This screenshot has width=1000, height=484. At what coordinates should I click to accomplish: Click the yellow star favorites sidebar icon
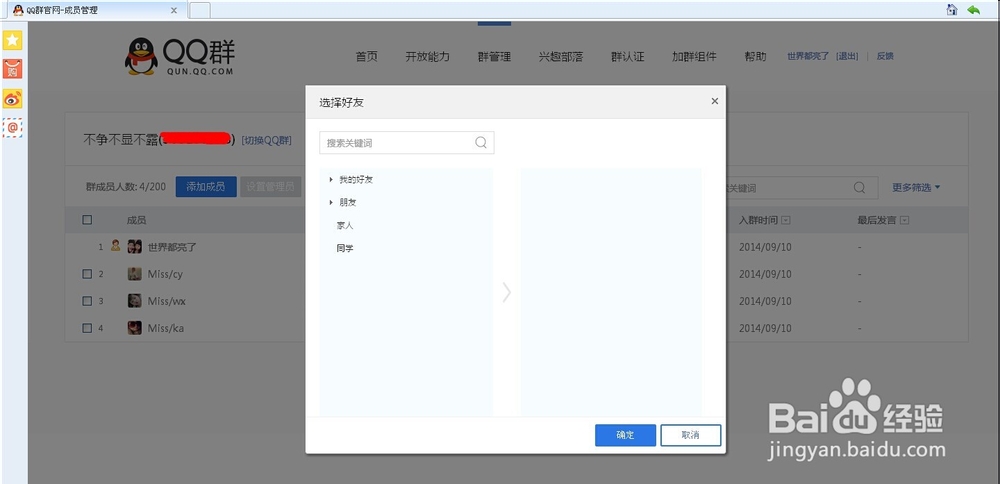(13, 40)
